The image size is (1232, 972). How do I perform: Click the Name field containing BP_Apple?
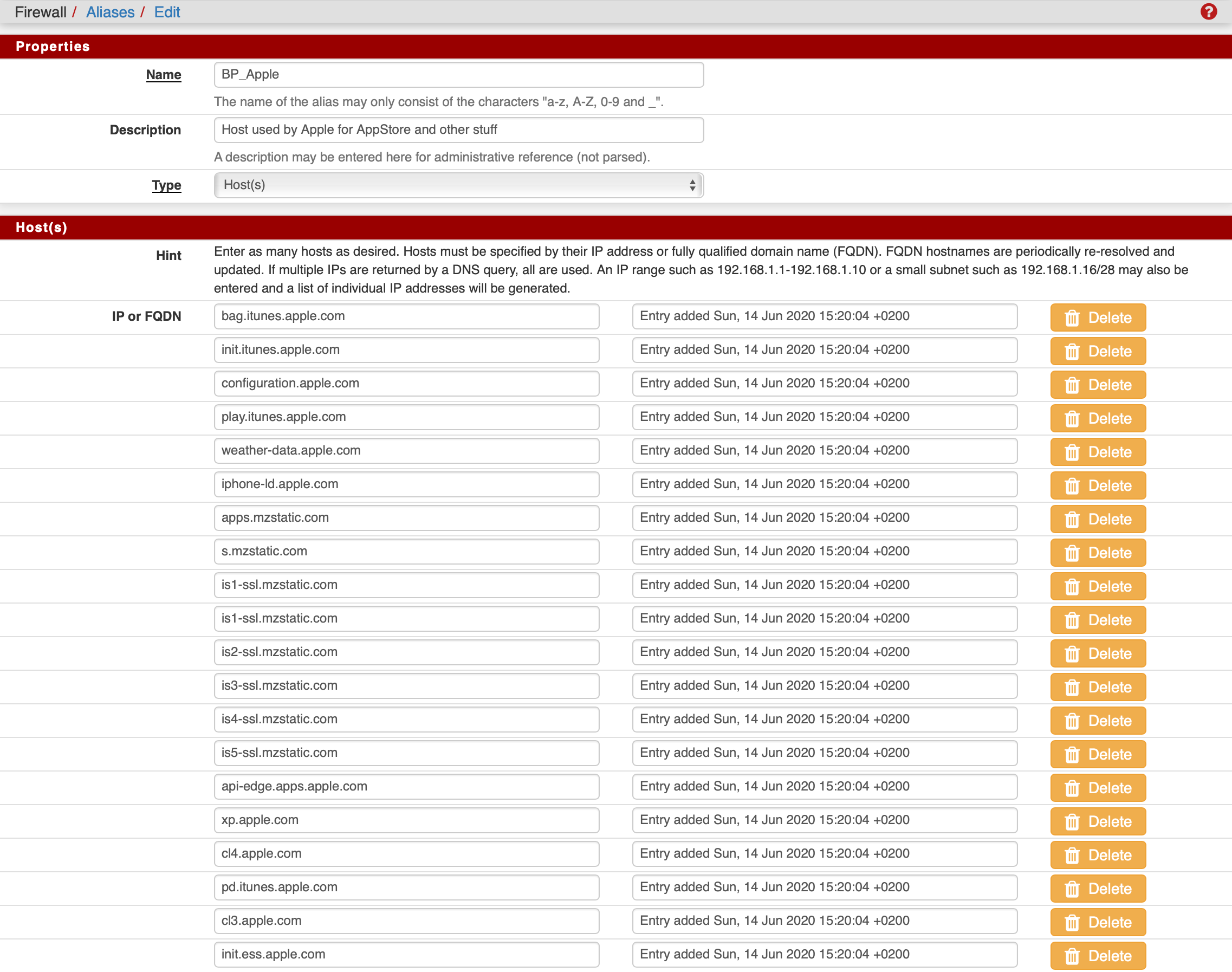tap(459, 75)
